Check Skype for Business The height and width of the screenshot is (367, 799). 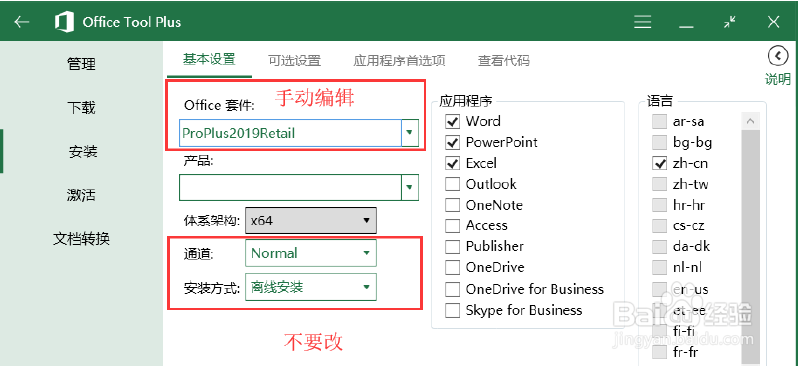click(452, 310)
